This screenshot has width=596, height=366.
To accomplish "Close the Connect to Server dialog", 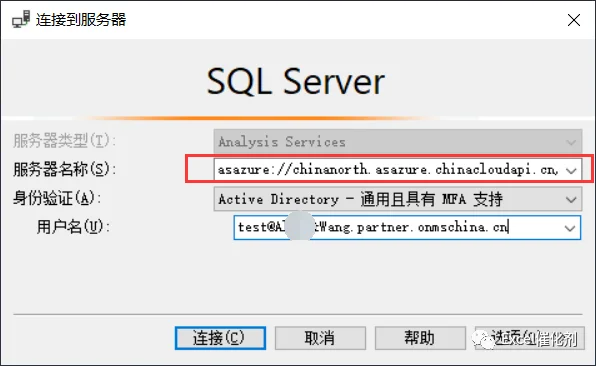I will tap(574, 20).
